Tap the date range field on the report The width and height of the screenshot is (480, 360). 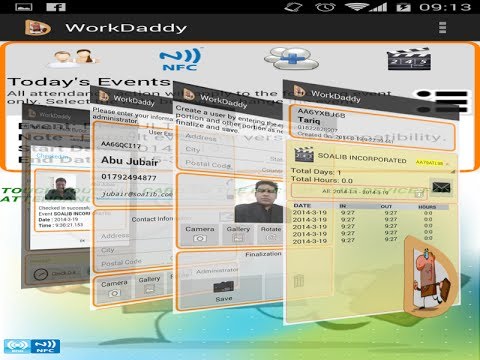click(358, 192)
